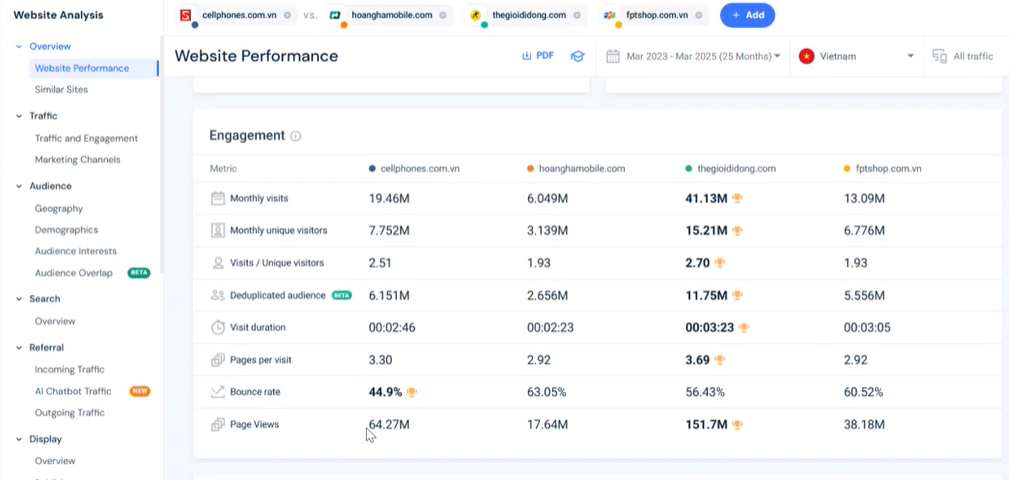This screenshot has height=480, width=1009.
Task: Open Traffic and Engagement page
Action: (x=86, y=138)
